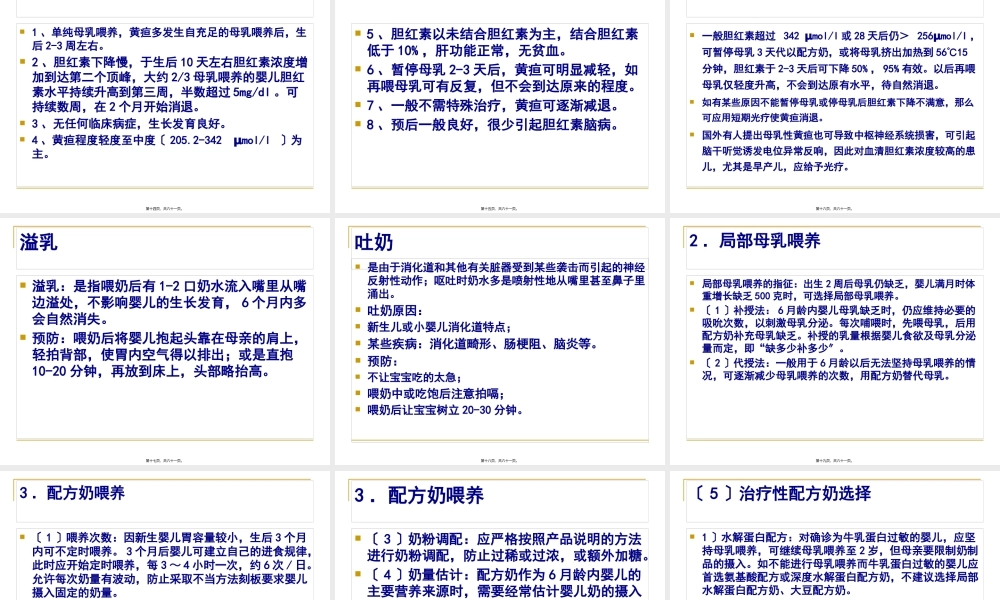1000x600 pixels.
Task: Select the slide titled 溢乳
Action: 165,330
